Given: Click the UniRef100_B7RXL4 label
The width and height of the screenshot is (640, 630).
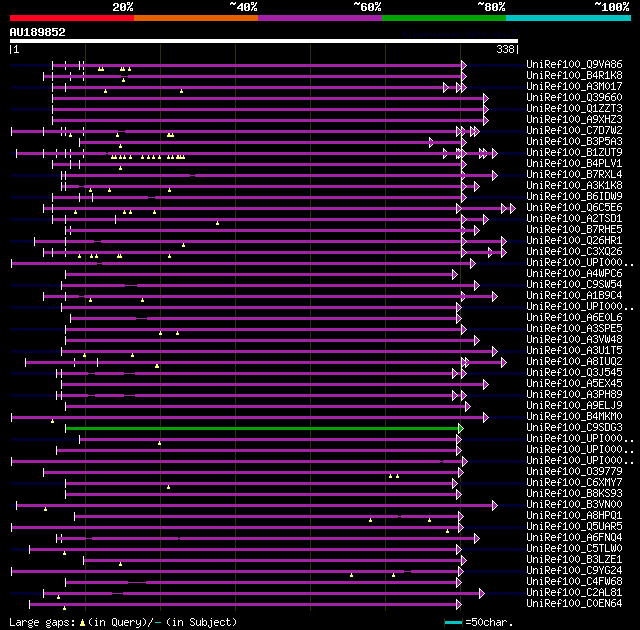Looking at the screenshot, I should (x=574, y=175).
